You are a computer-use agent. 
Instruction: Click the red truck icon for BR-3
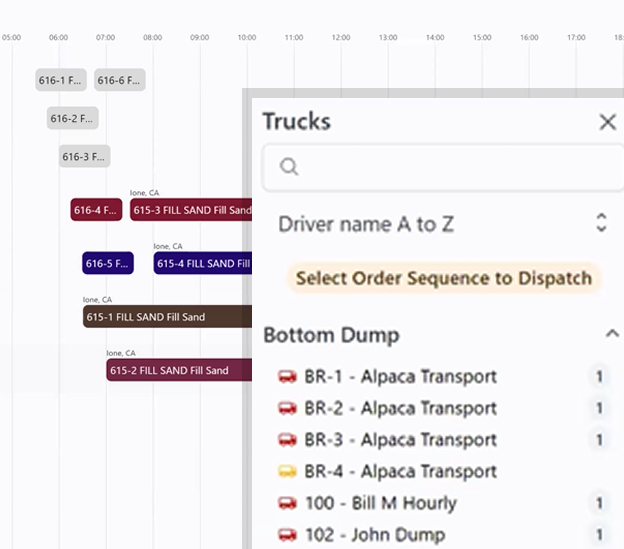(287, 440)
